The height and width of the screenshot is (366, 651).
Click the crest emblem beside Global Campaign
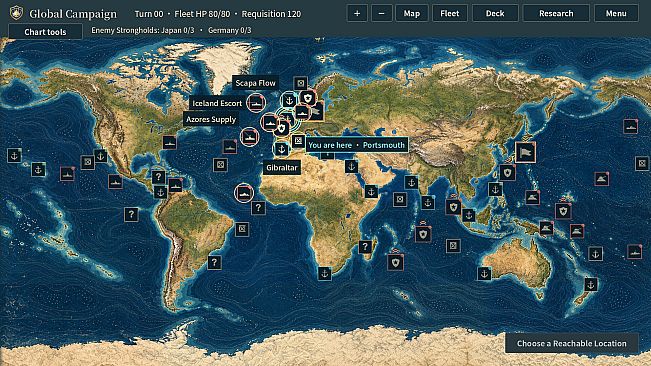coord(16,13)
